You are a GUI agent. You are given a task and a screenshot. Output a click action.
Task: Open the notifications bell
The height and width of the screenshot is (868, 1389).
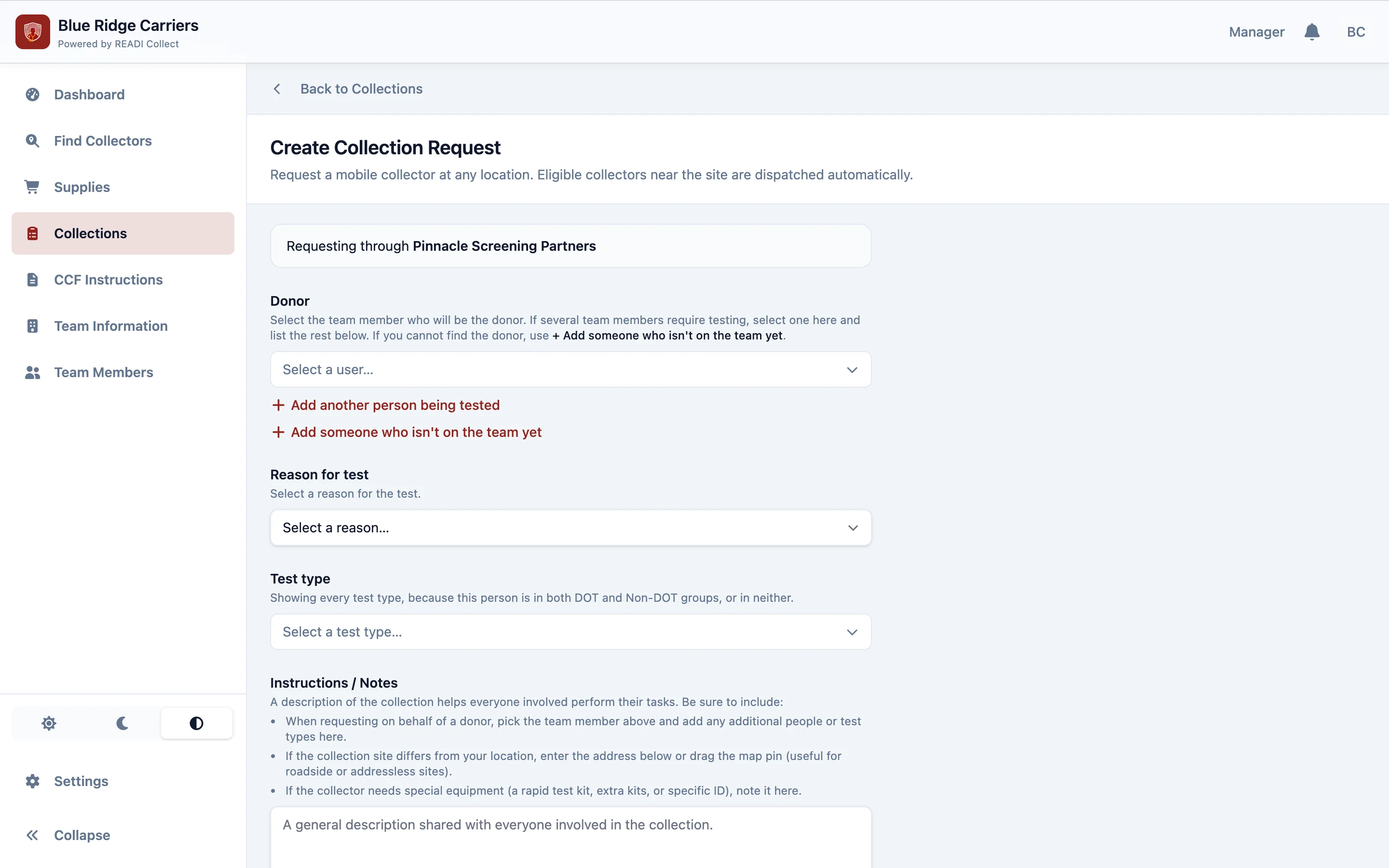point(1311,31)
